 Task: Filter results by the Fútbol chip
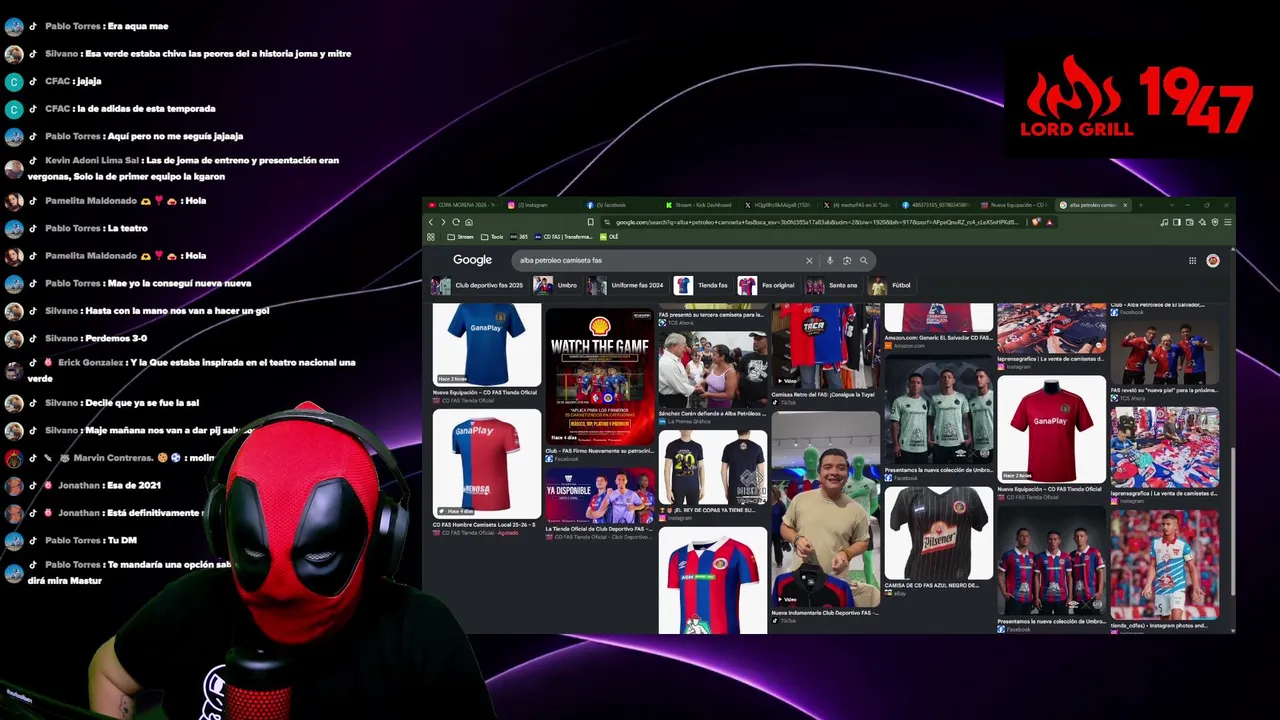coord(890,286)
